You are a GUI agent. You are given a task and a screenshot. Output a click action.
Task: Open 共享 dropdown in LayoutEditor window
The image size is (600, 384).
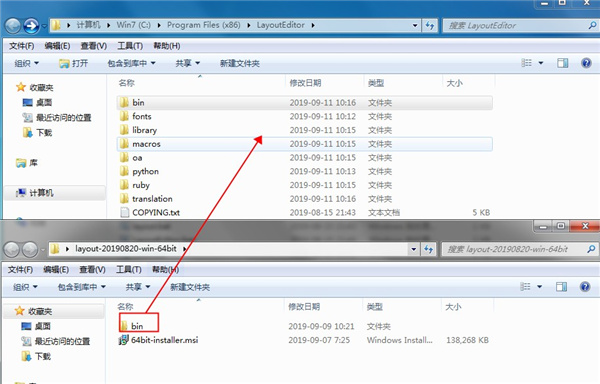click(188, 63)
